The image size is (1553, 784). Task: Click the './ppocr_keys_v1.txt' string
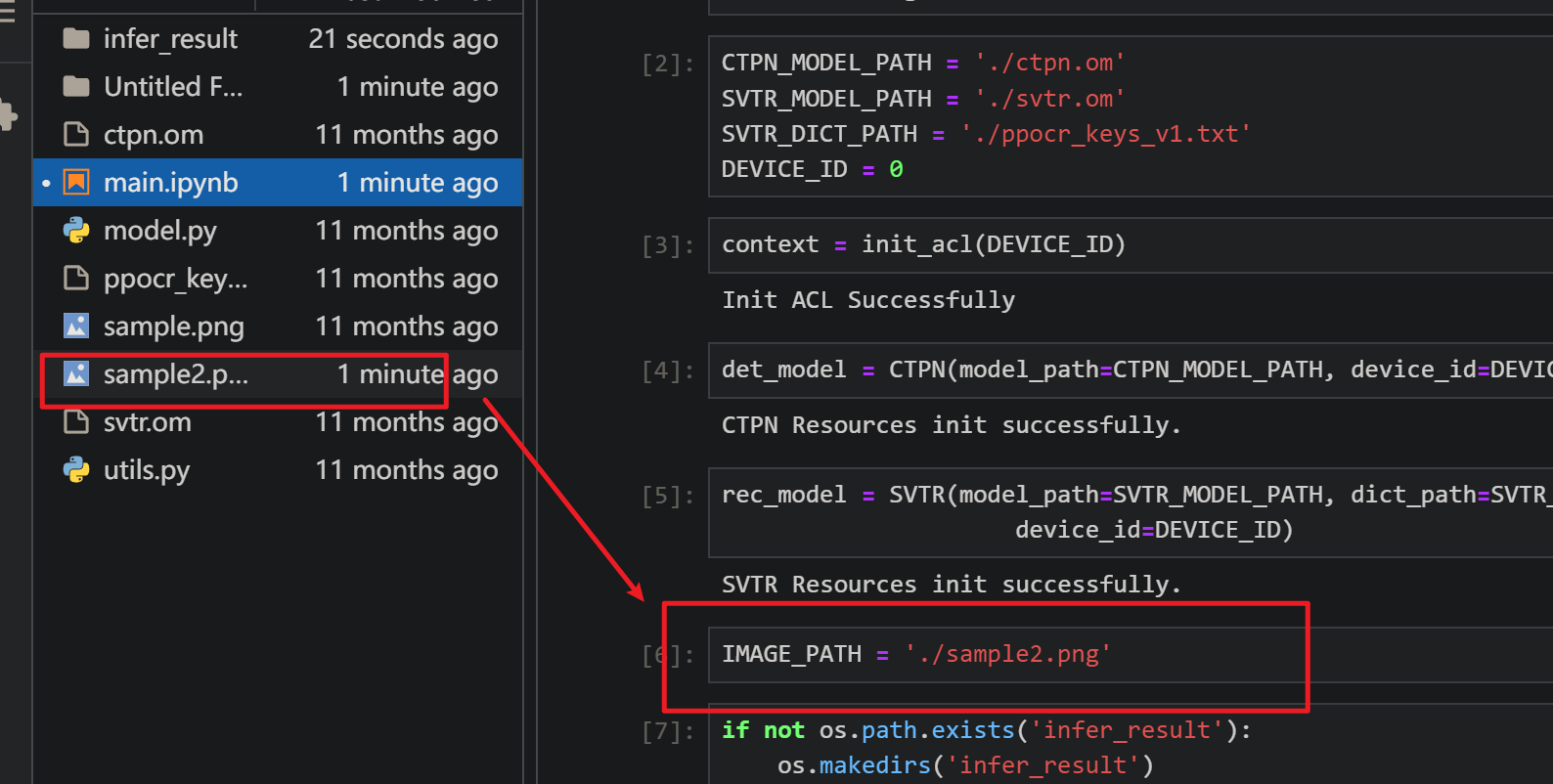(1106, 134)
